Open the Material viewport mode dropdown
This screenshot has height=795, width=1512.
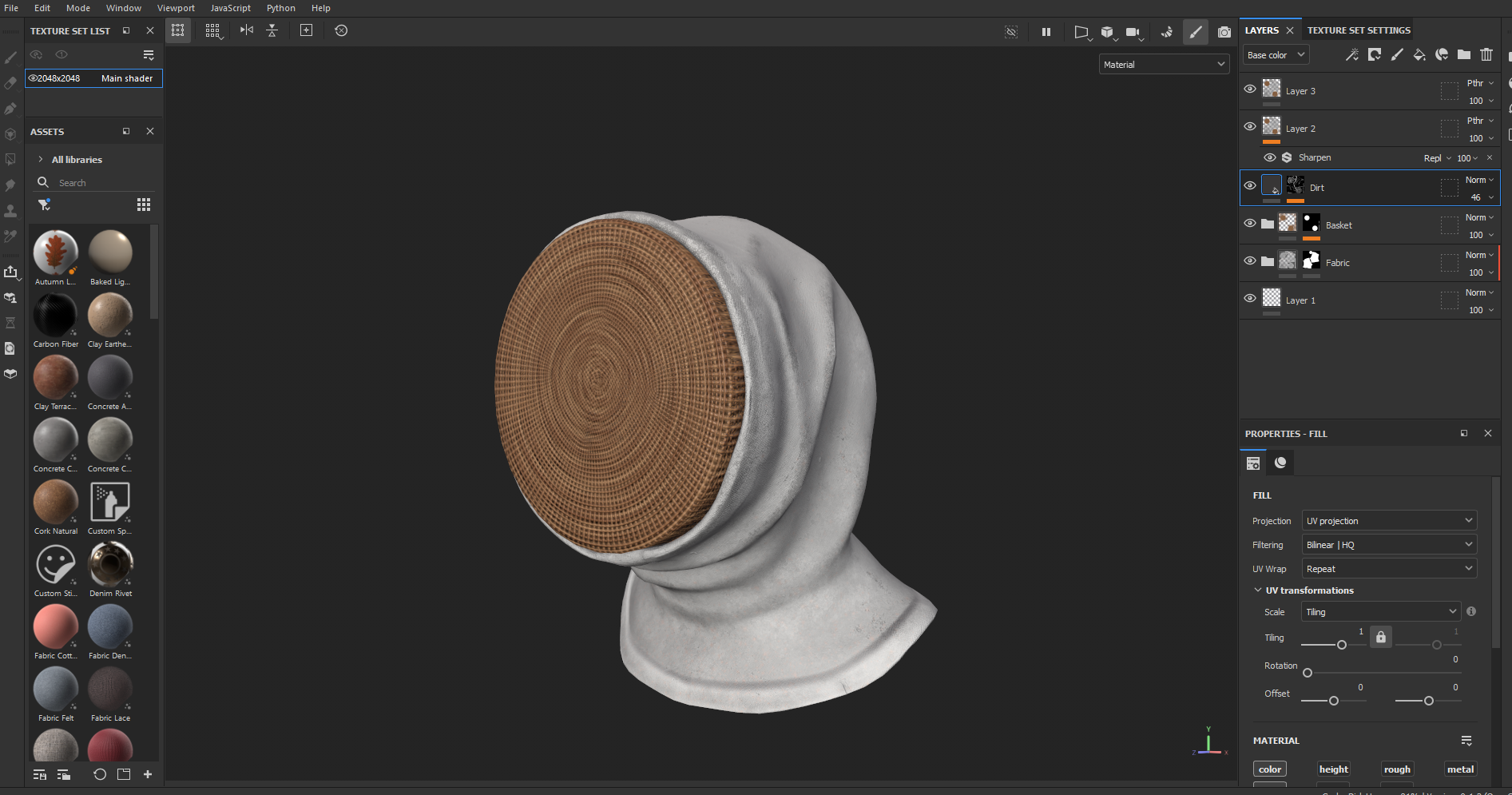coord(1164,65)
